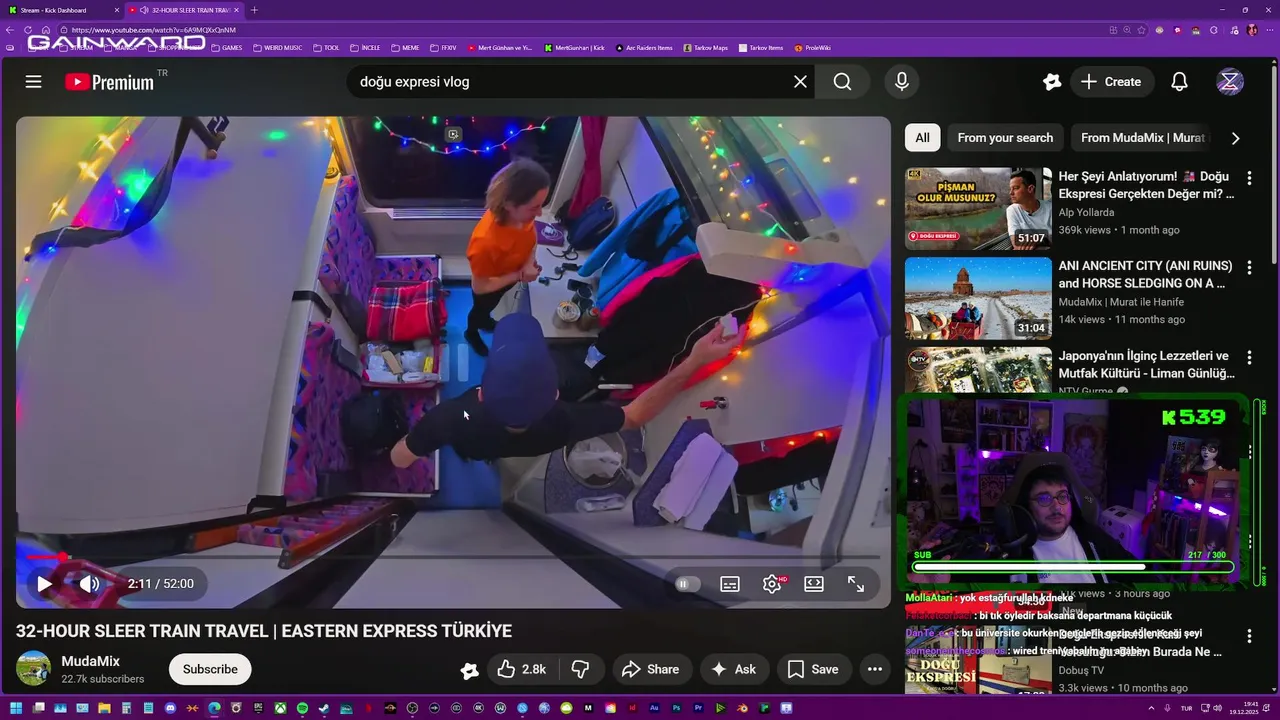Image resolution: width=1280 pixels, height=720 pixels.
Task: Open a new browser tab
Action: 254,10
